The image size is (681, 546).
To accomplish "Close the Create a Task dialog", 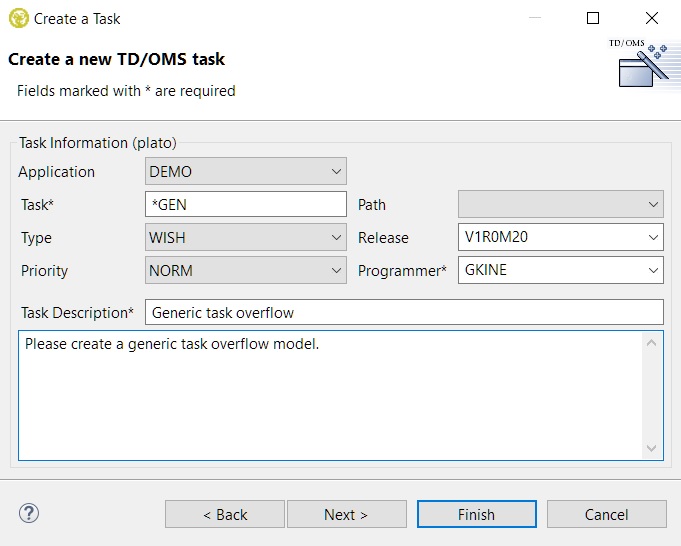I will coord(652,18).
